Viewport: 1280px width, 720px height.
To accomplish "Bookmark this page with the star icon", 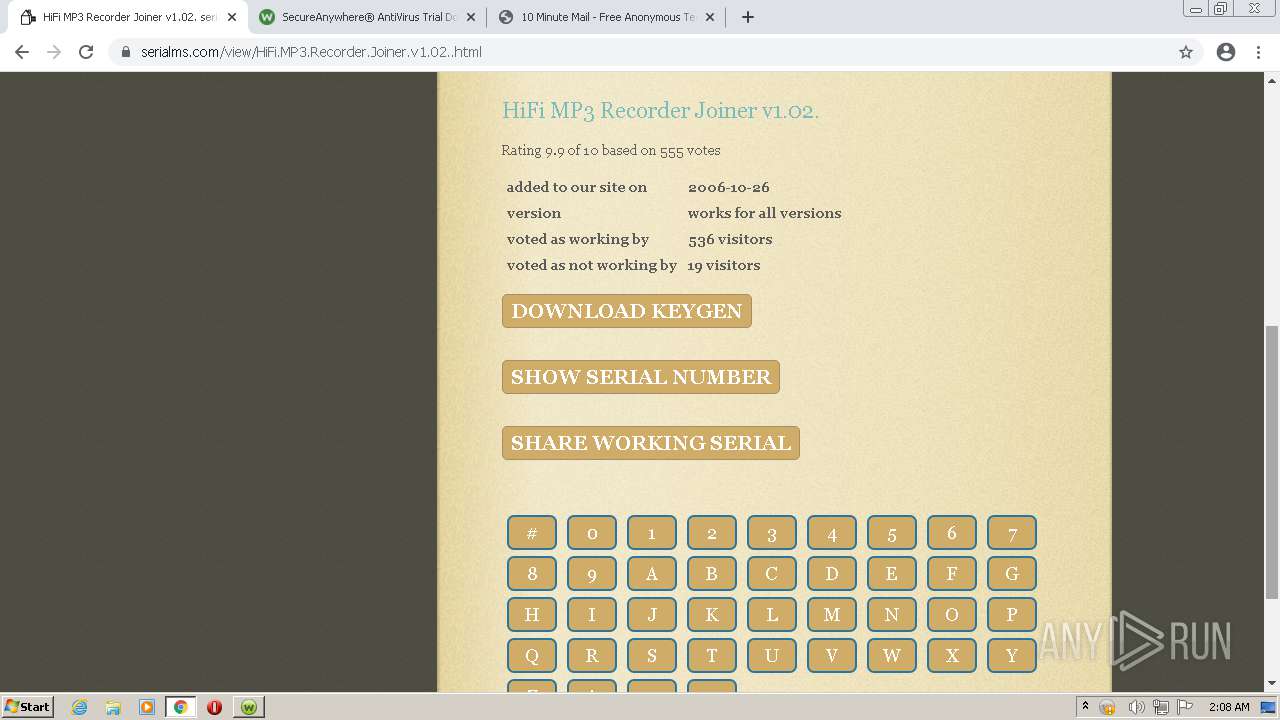I will click(1186, 52).
